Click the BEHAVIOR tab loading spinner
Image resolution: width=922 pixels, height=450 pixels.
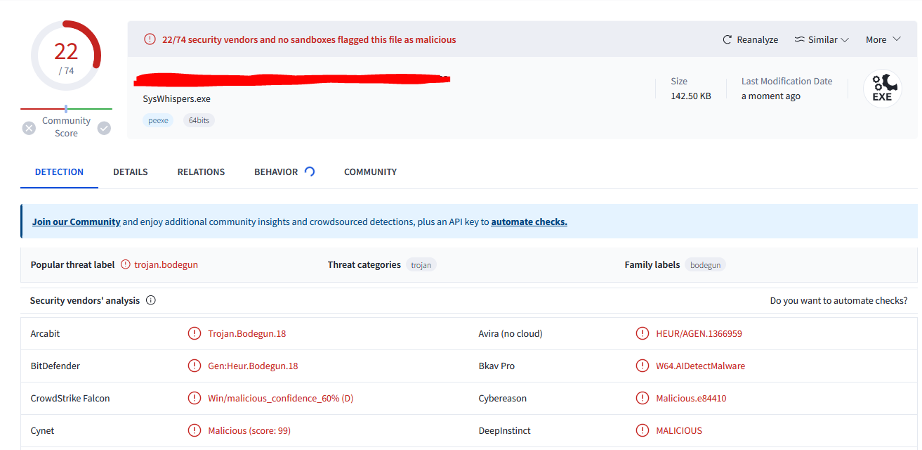pyautogui.click(x=310, y=172)
